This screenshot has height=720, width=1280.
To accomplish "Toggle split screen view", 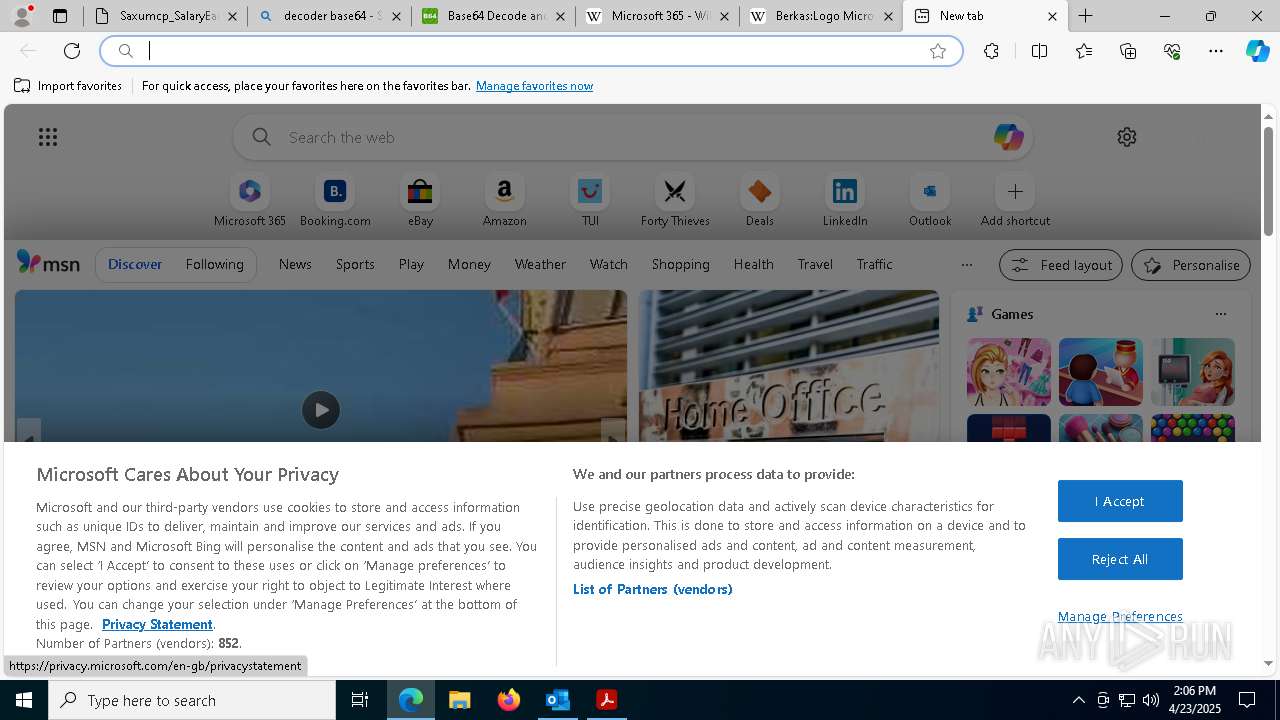I will (1039, 51).
